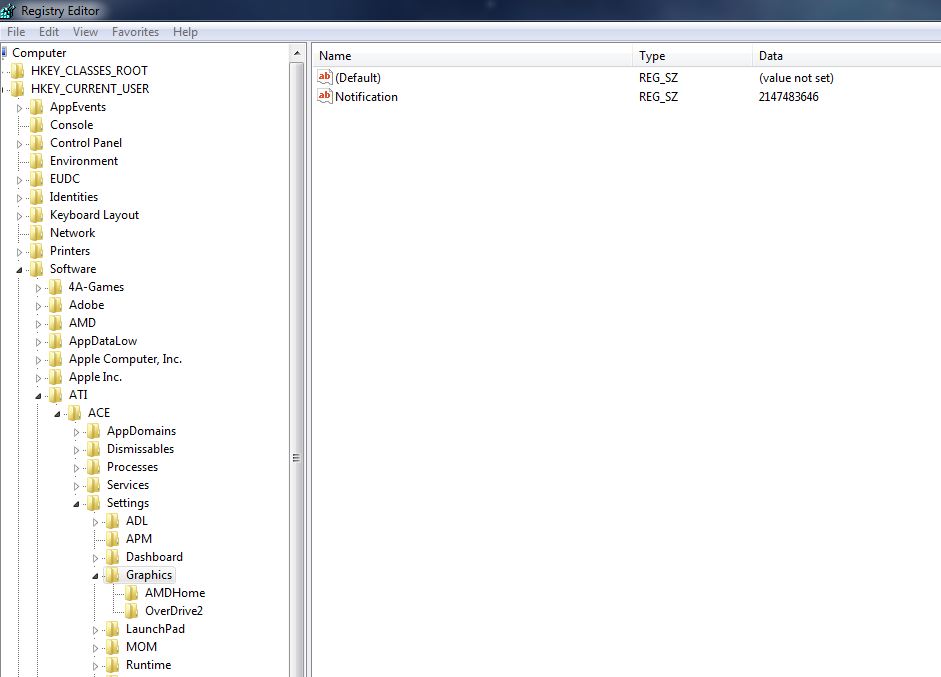The image size is (941, 677).
Task: Collapse the Graphics key
Action: 95,576
